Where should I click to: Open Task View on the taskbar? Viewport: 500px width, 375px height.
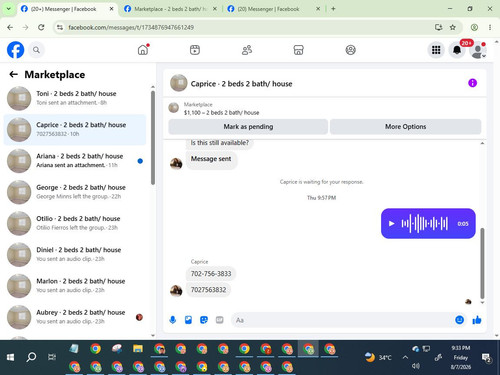pos(52,357)
